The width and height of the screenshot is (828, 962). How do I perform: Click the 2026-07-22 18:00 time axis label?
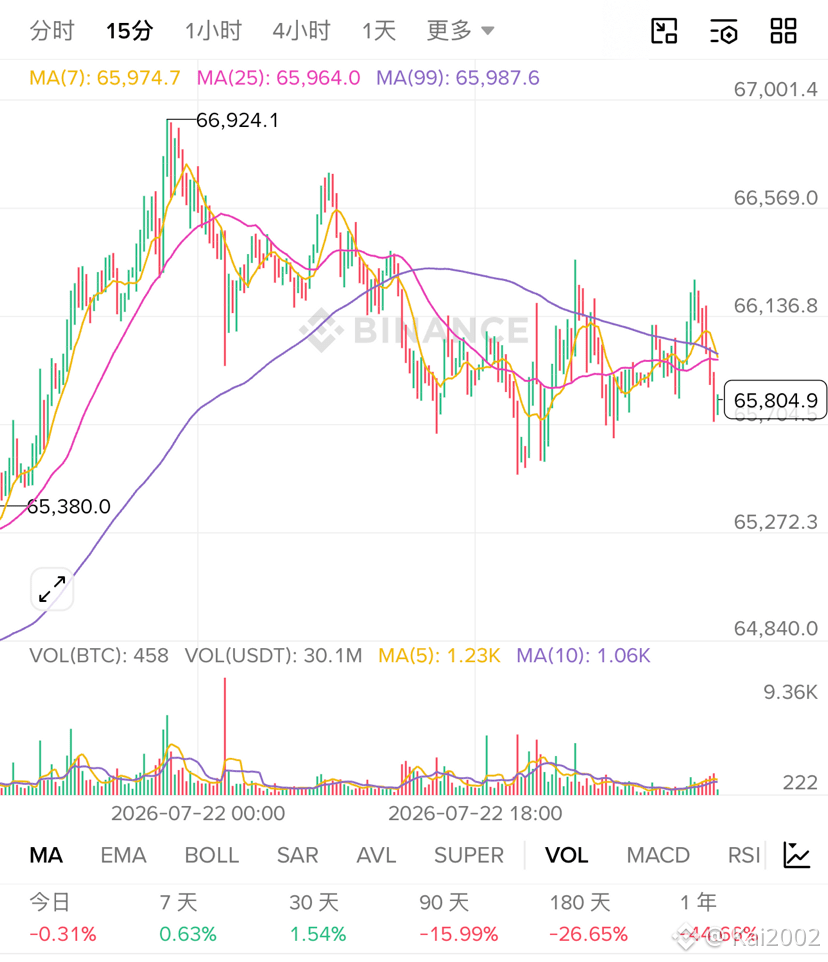click(x=475, y=814)
